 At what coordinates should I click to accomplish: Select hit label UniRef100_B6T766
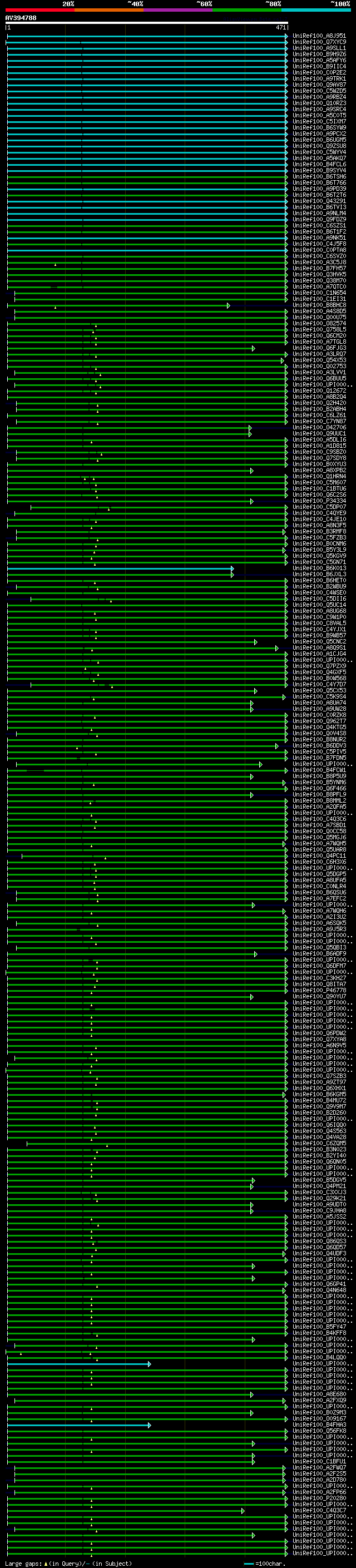pyautogui.click(x=319, y=182)
